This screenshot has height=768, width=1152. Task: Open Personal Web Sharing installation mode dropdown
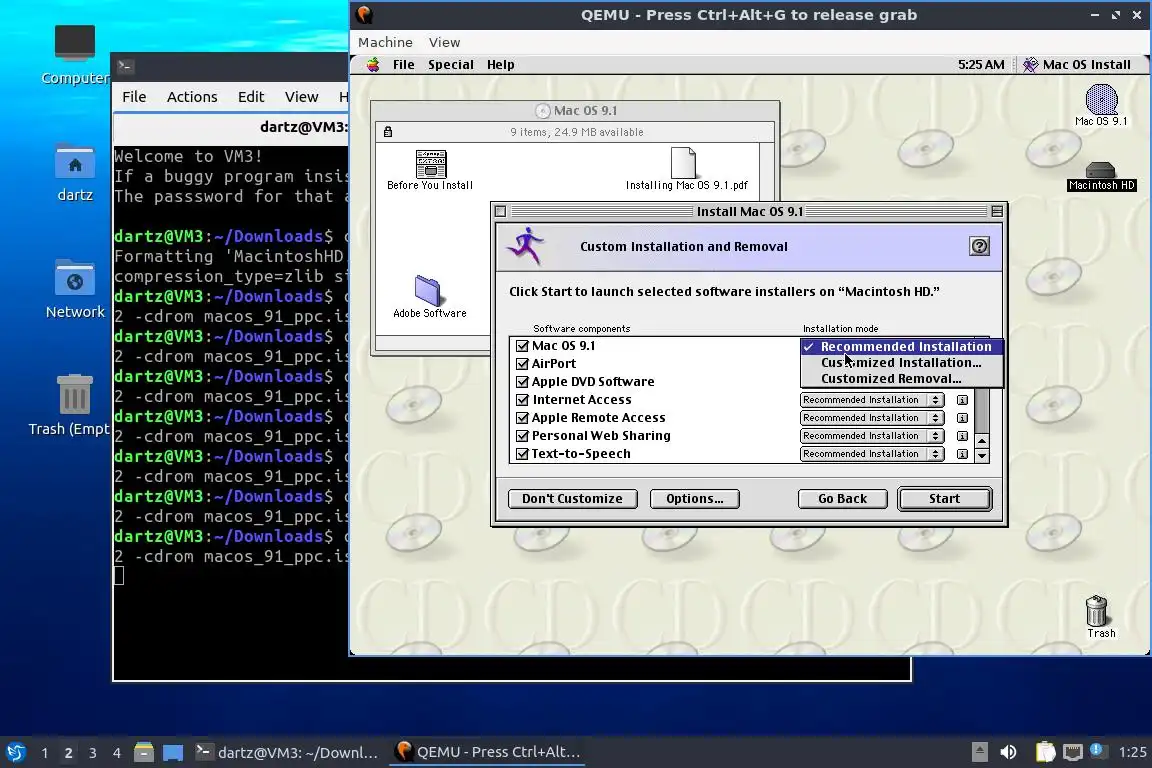click(x=871, y=436)
